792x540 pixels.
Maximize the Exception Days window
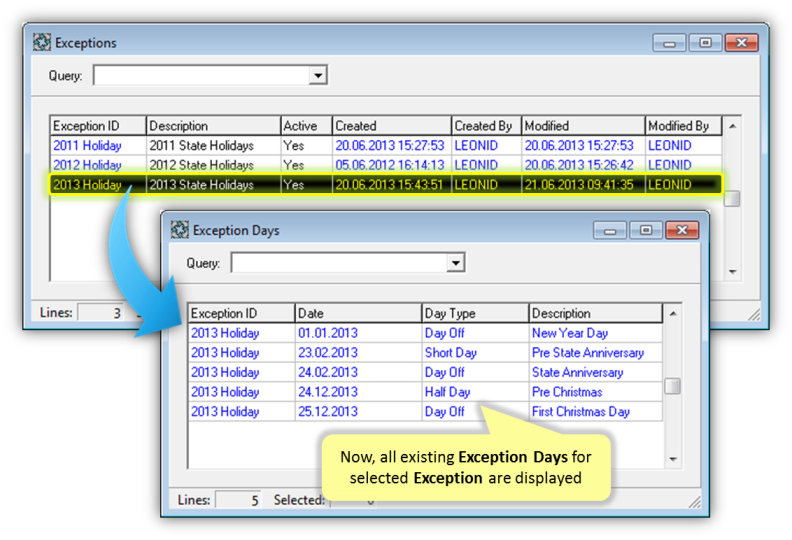tap(645, 230)
